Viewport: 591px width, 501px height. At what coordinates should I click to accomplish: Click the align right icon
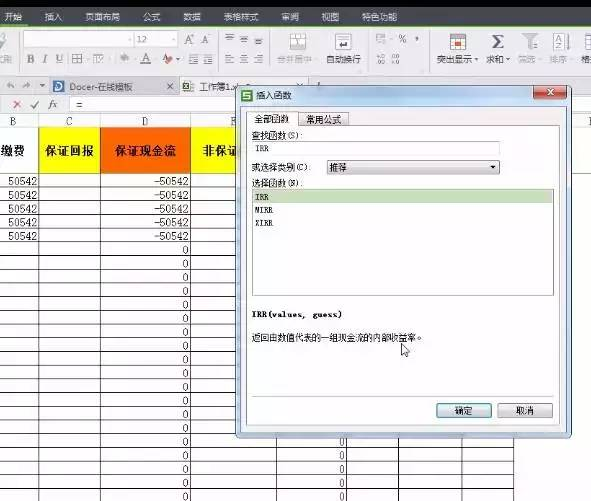259,59
